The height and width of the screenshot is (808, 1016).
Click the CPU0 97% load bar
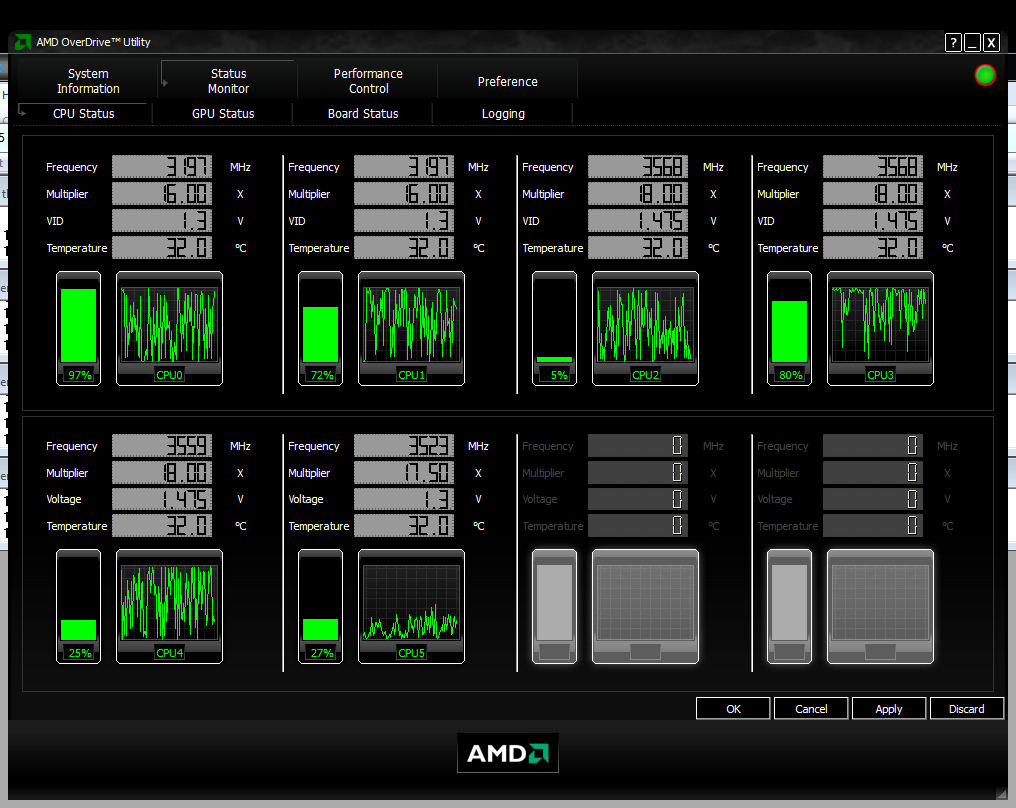pyautogui.click(x=78, y=329)
